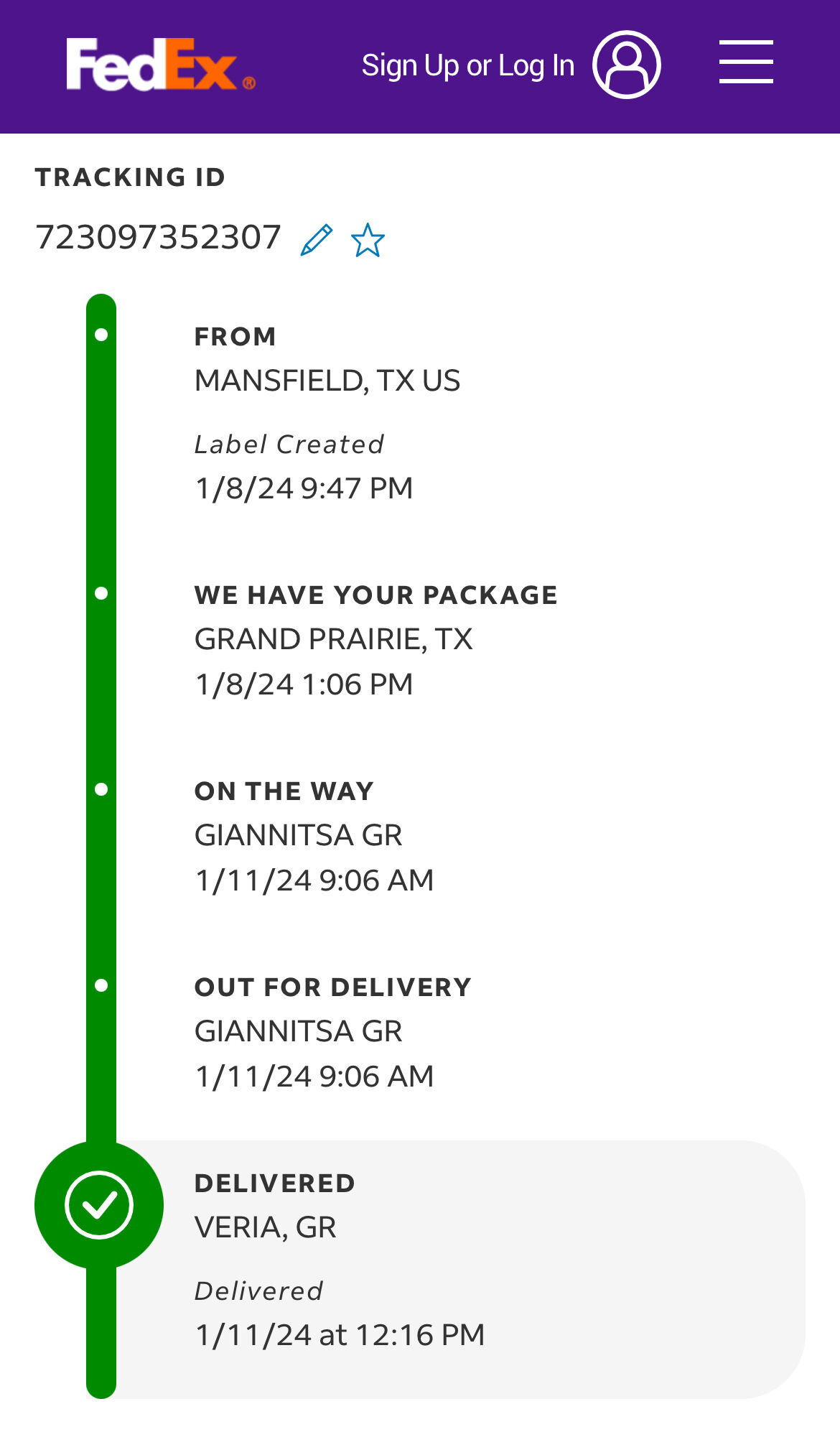The image size is (840, 1432).
Task: Click We Have Your Package heading
Action: point(375,595)
